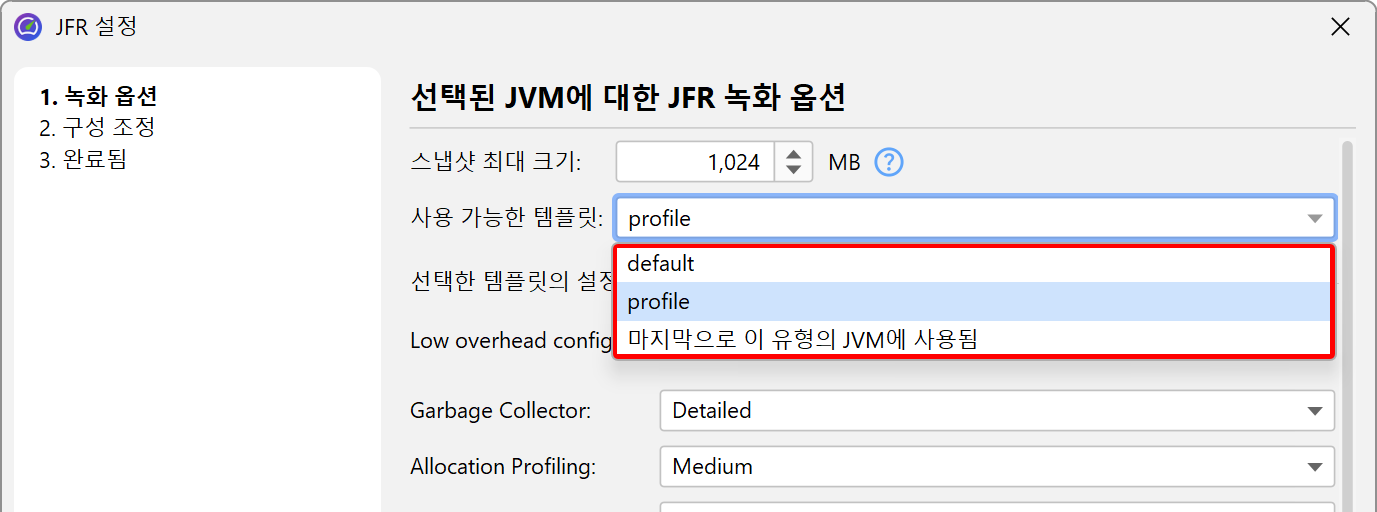Click the 'Garbage Collector:' label
The width and height of the screenshot is (1377, 512).
click(500, 410)
